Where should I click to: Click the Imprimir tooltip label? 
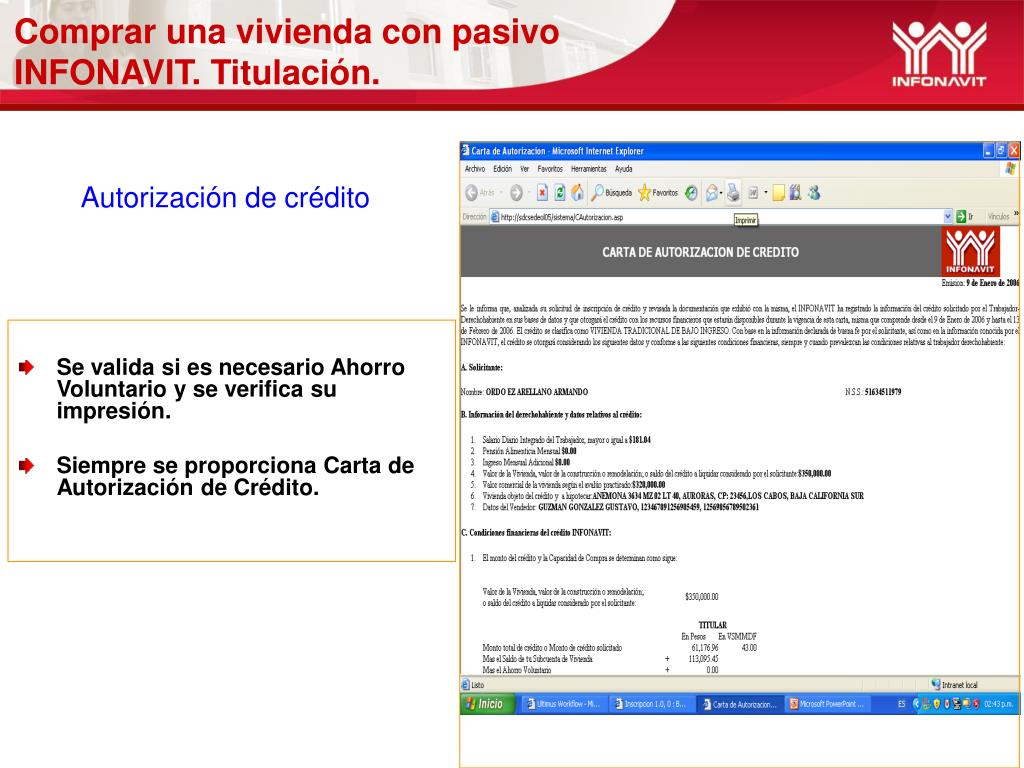745,220
